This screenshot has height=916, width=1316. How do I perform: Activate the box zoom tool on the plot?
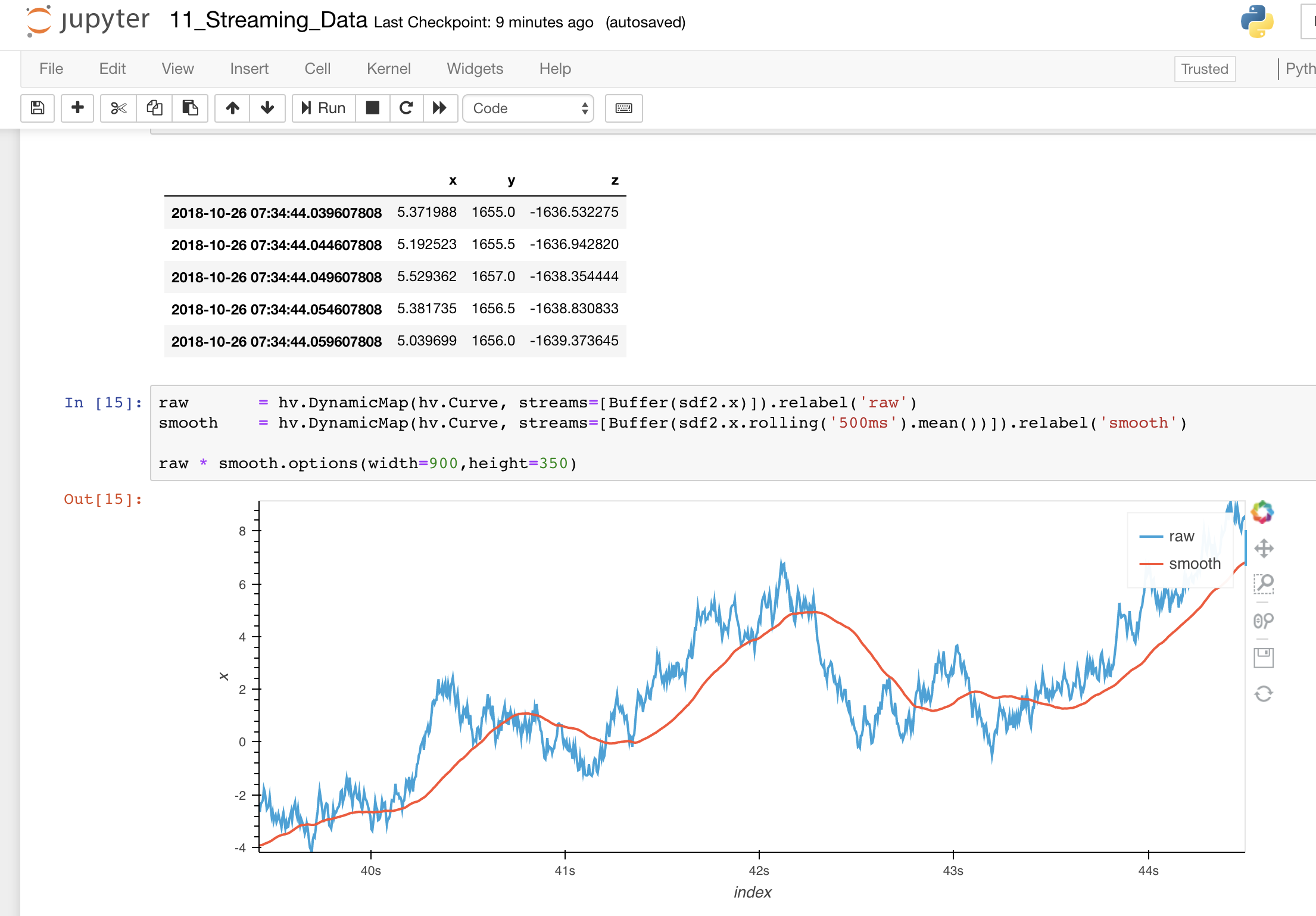[1264, 585]
